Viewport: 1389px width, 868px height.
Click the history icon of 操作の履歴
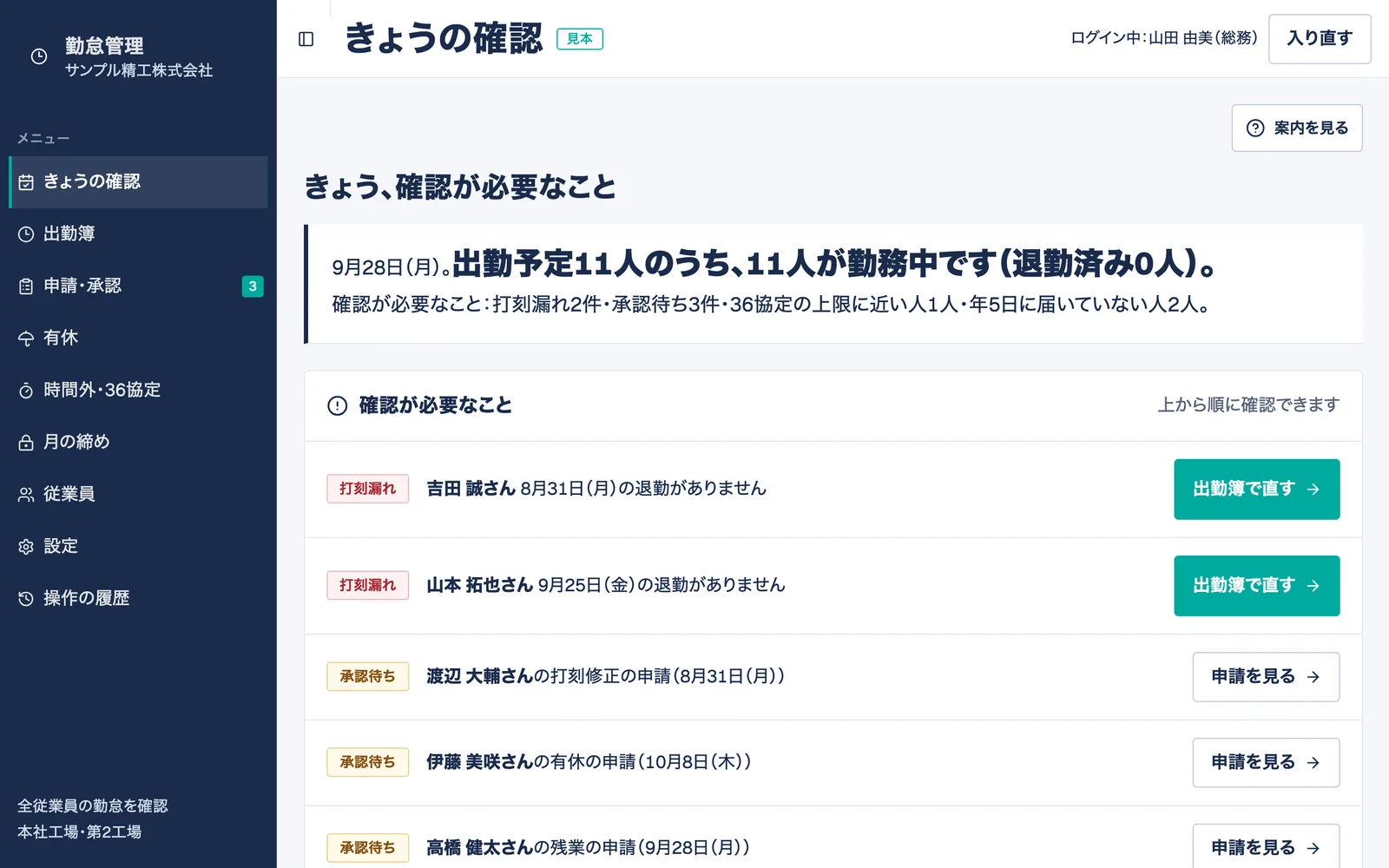[26, 599]
